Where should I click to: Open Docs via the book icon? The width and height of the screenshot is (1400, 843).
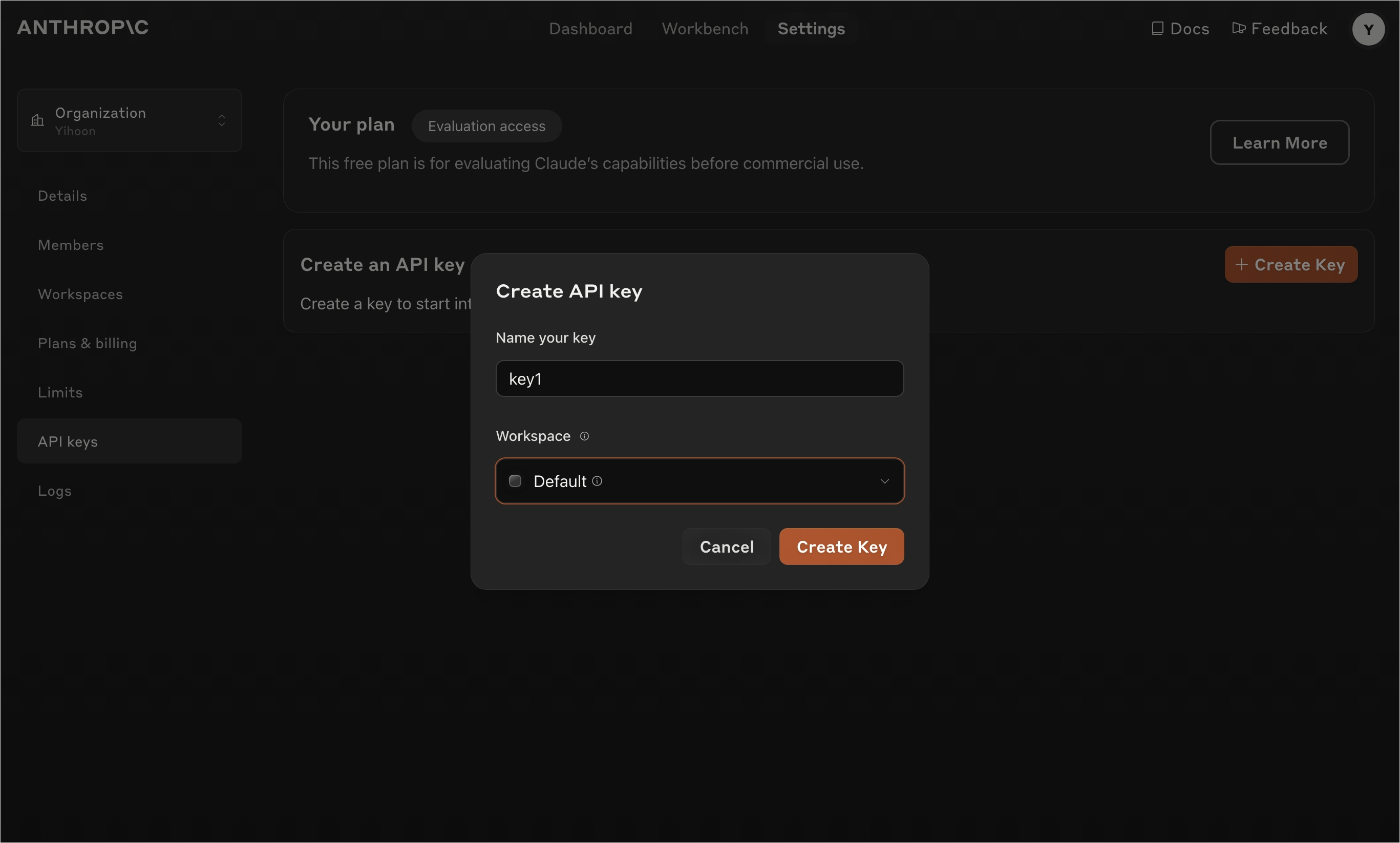(1157, 28)
